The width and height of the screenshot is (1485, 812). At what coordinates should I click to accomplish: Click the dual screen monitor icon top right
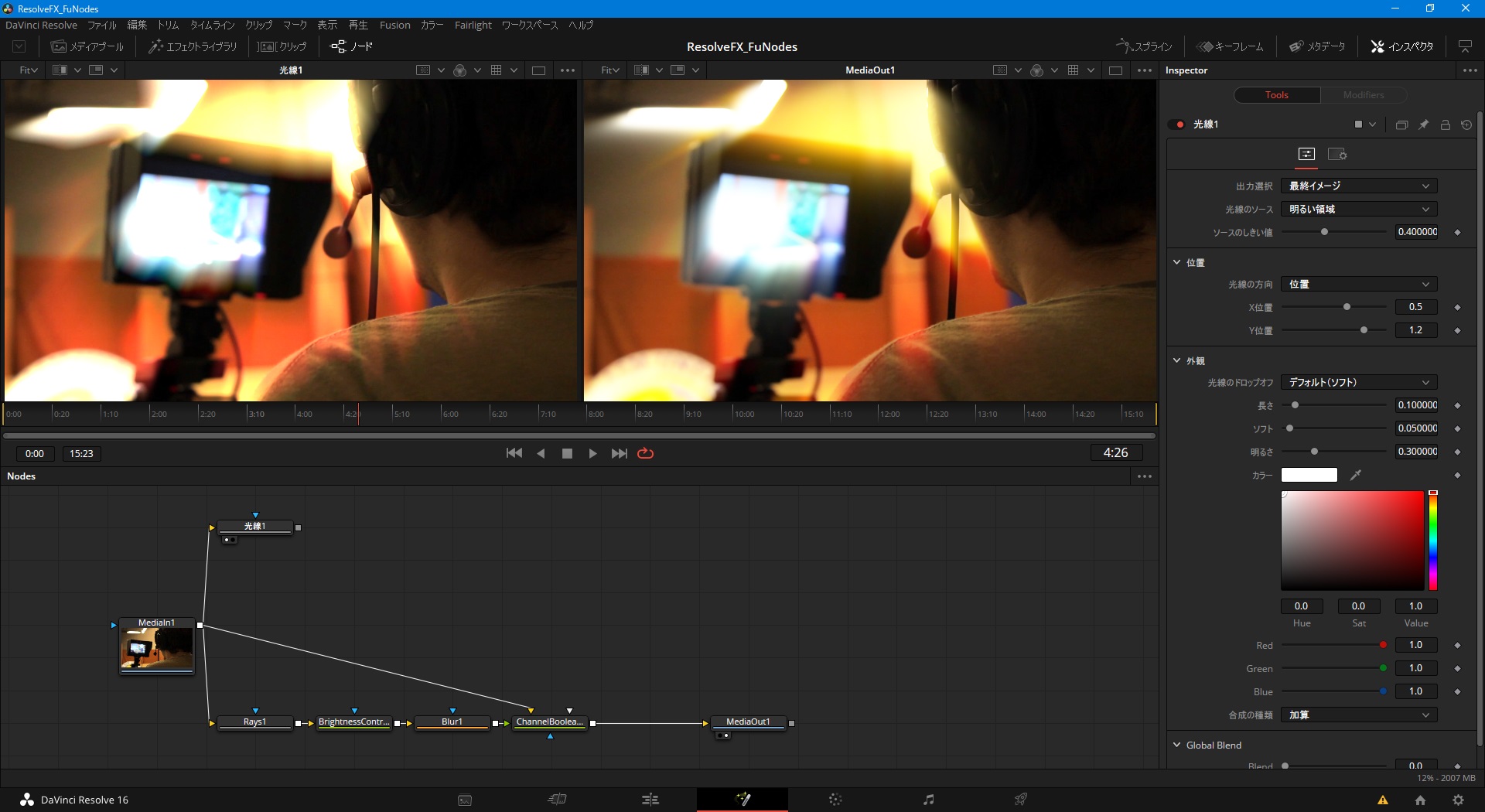[1465, 46]
